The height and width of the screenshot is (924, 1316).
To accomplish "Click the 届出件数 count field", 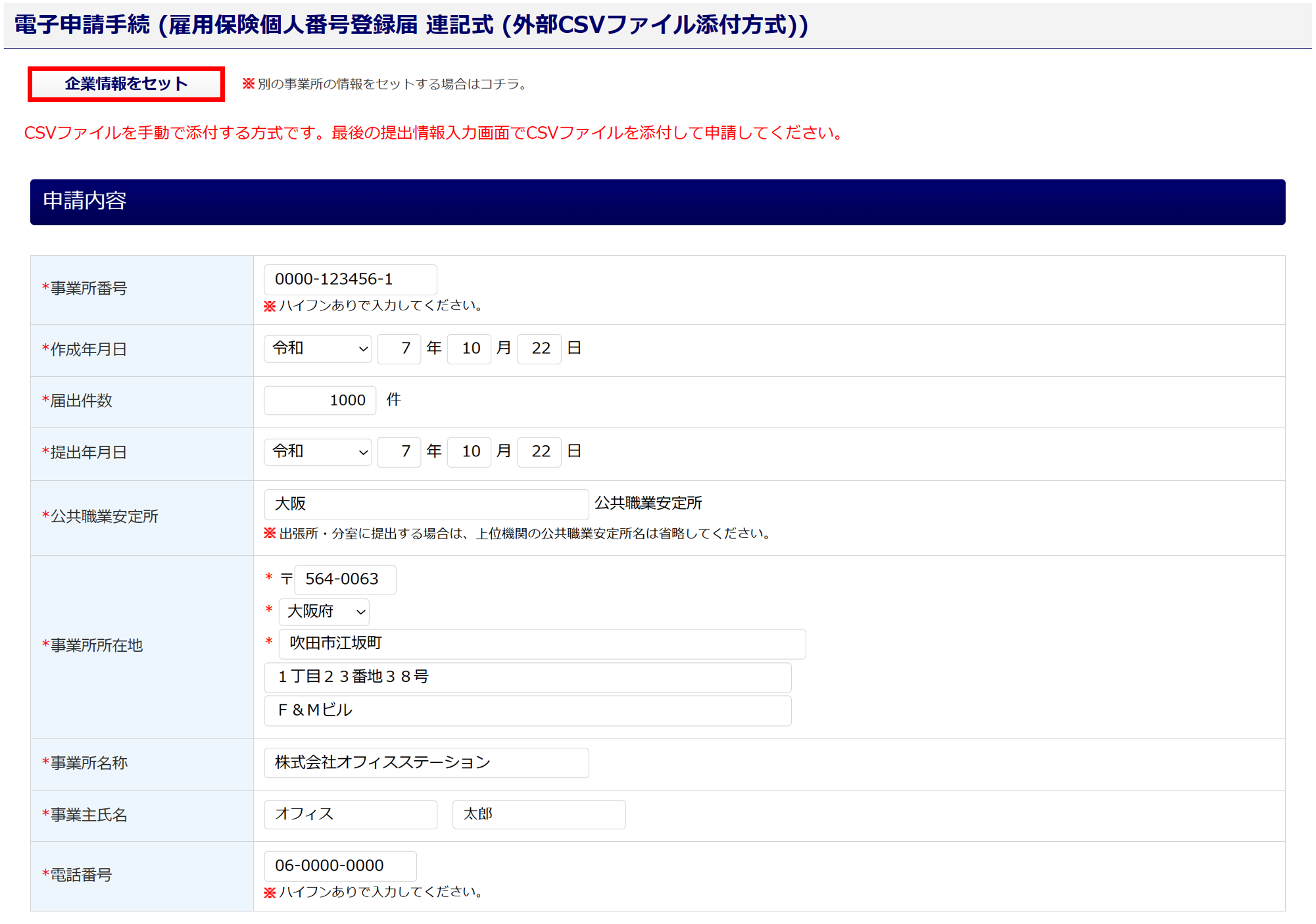I will coord(320,401).
